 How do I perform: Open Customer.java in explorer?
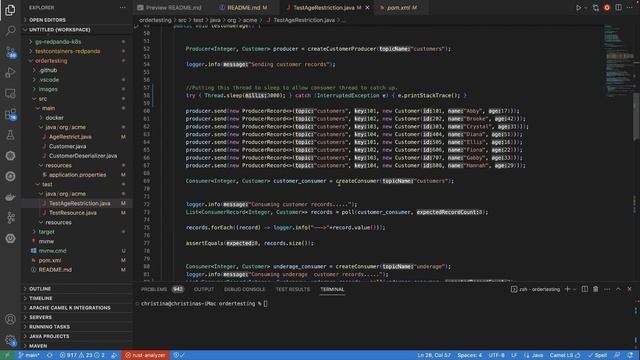[67, 146]
